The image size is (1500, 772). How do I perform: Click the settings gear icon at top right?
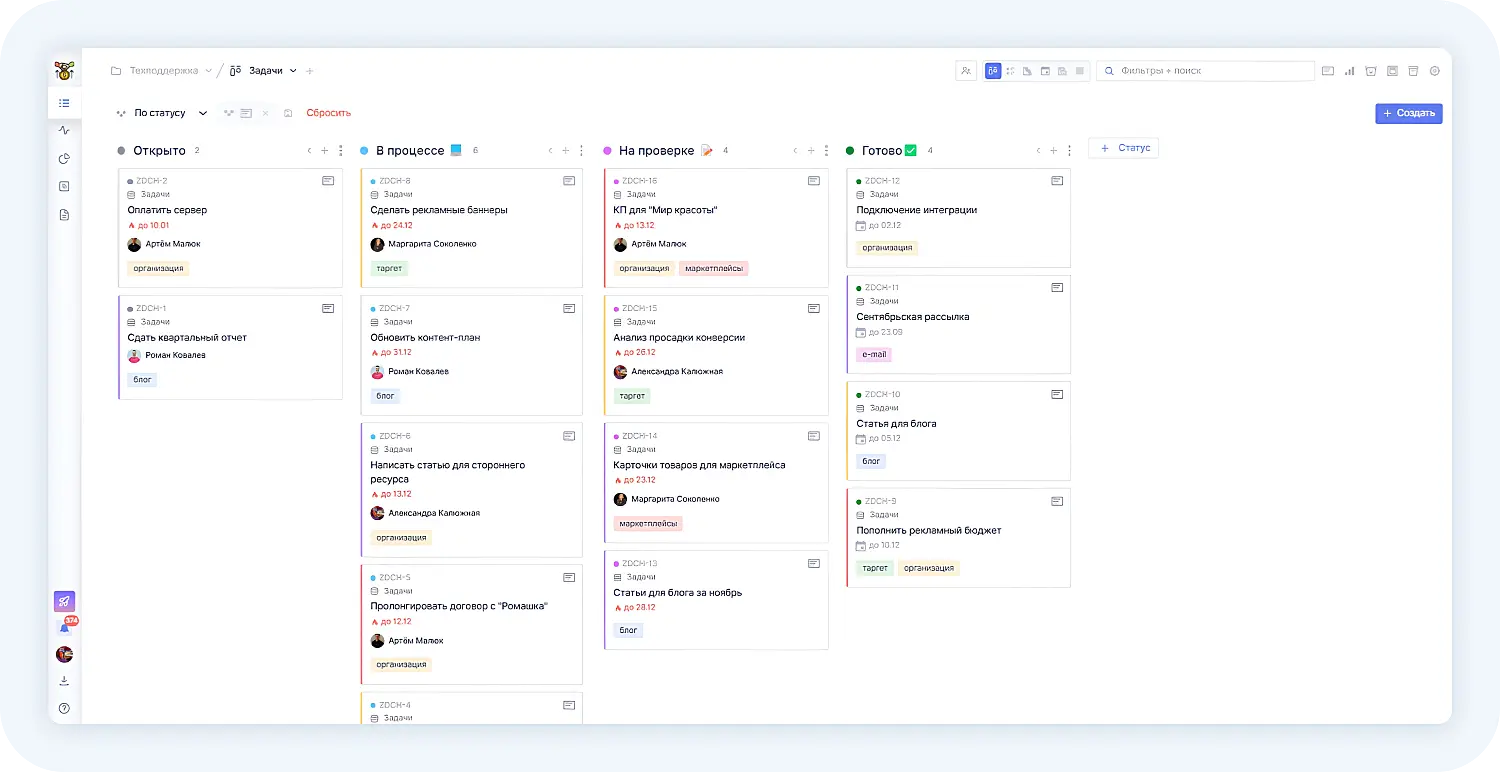[x=1435, y=71]
